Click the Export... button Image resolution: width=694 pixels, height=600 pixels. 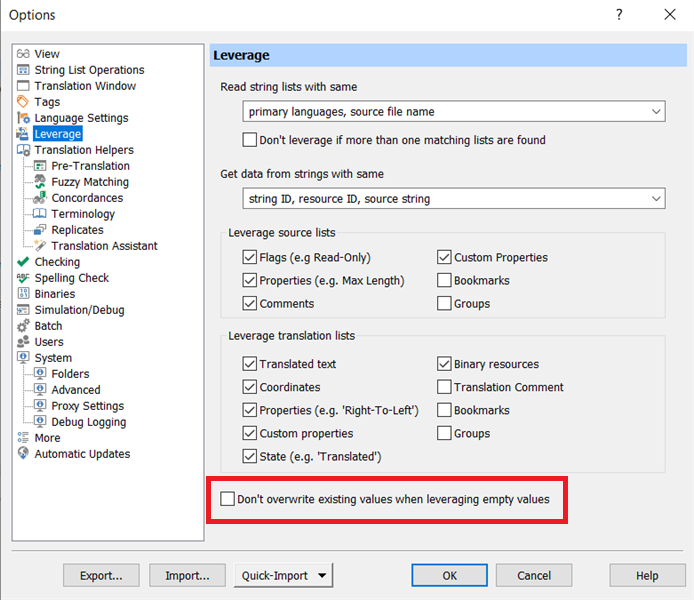[x=101, y=576]
